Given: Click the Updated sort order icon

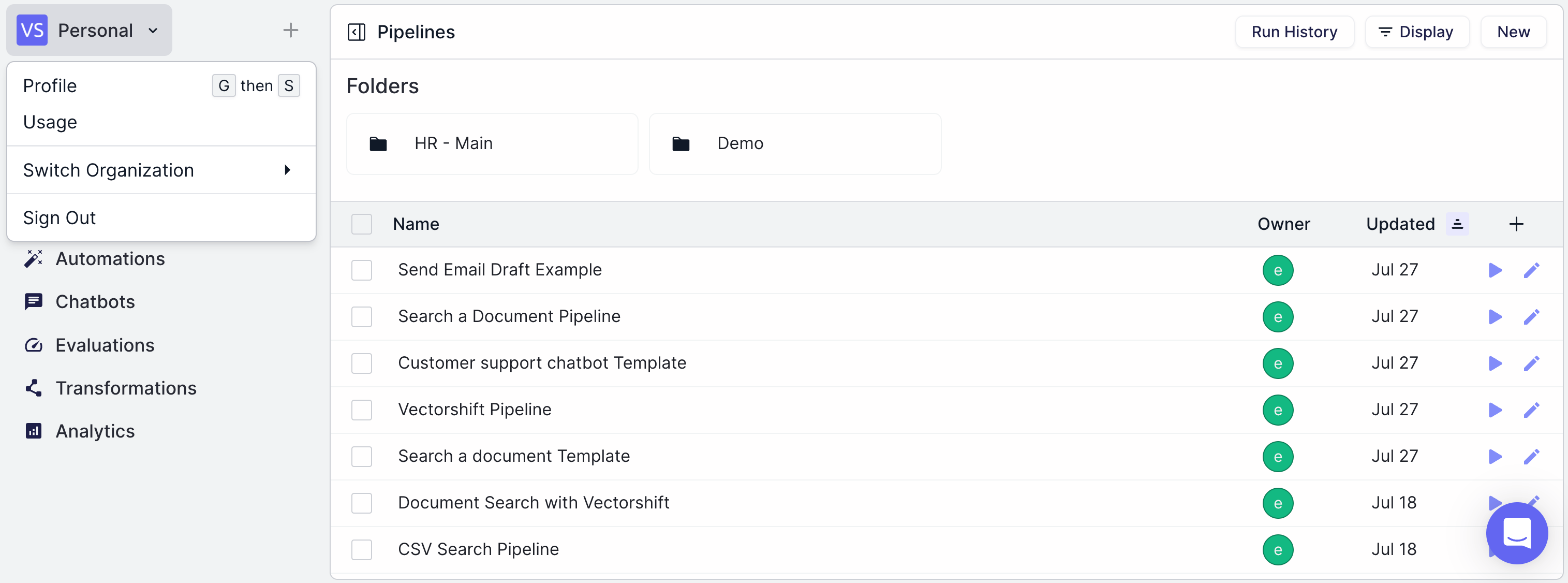Looking at the screenshot, I should click(x=1457, y=224).
